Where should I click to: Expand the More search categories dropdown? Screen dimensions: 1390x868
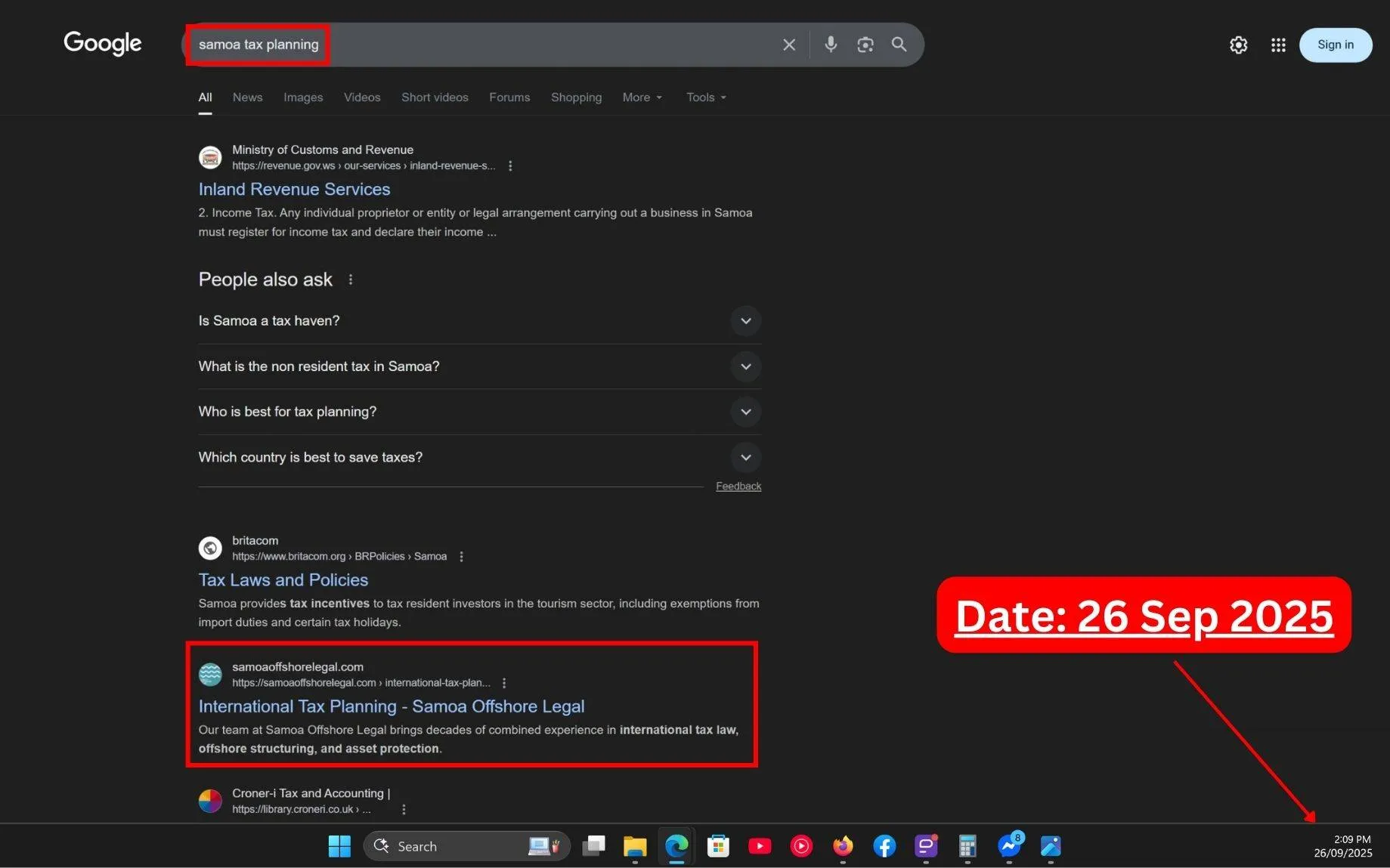[x=641, y=97]
